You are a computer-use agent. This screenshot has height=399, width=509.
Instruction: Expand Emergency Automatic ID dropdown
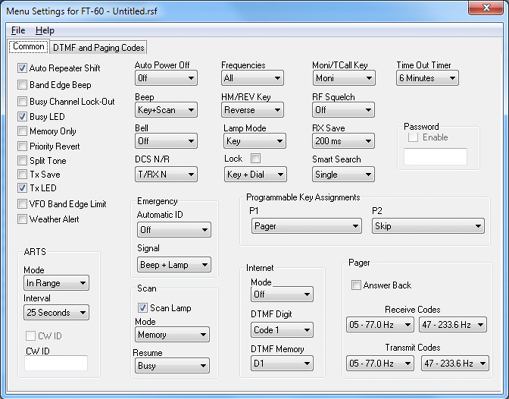174,229
